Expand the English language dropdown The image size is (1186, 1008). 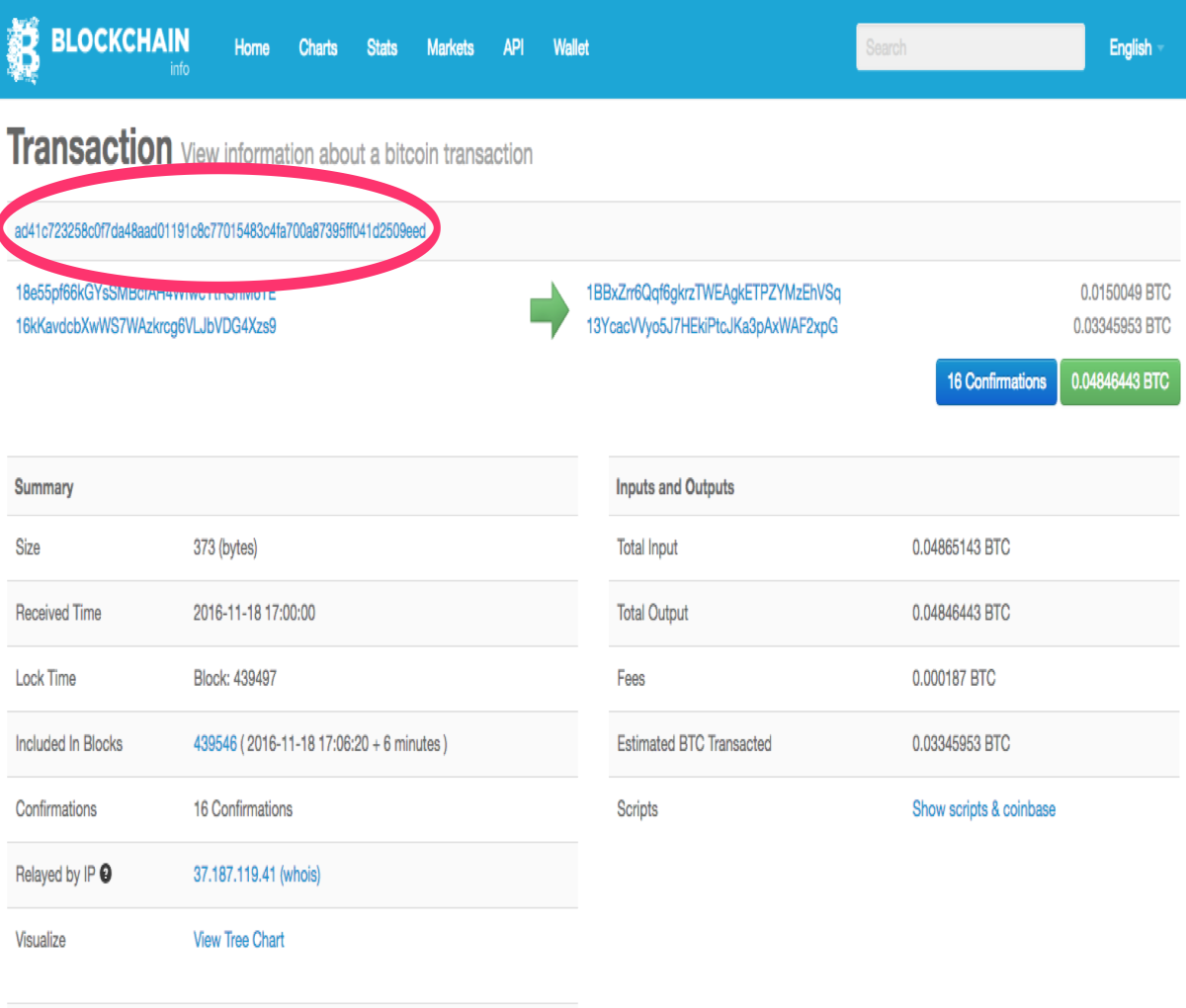pos(1137,47)
